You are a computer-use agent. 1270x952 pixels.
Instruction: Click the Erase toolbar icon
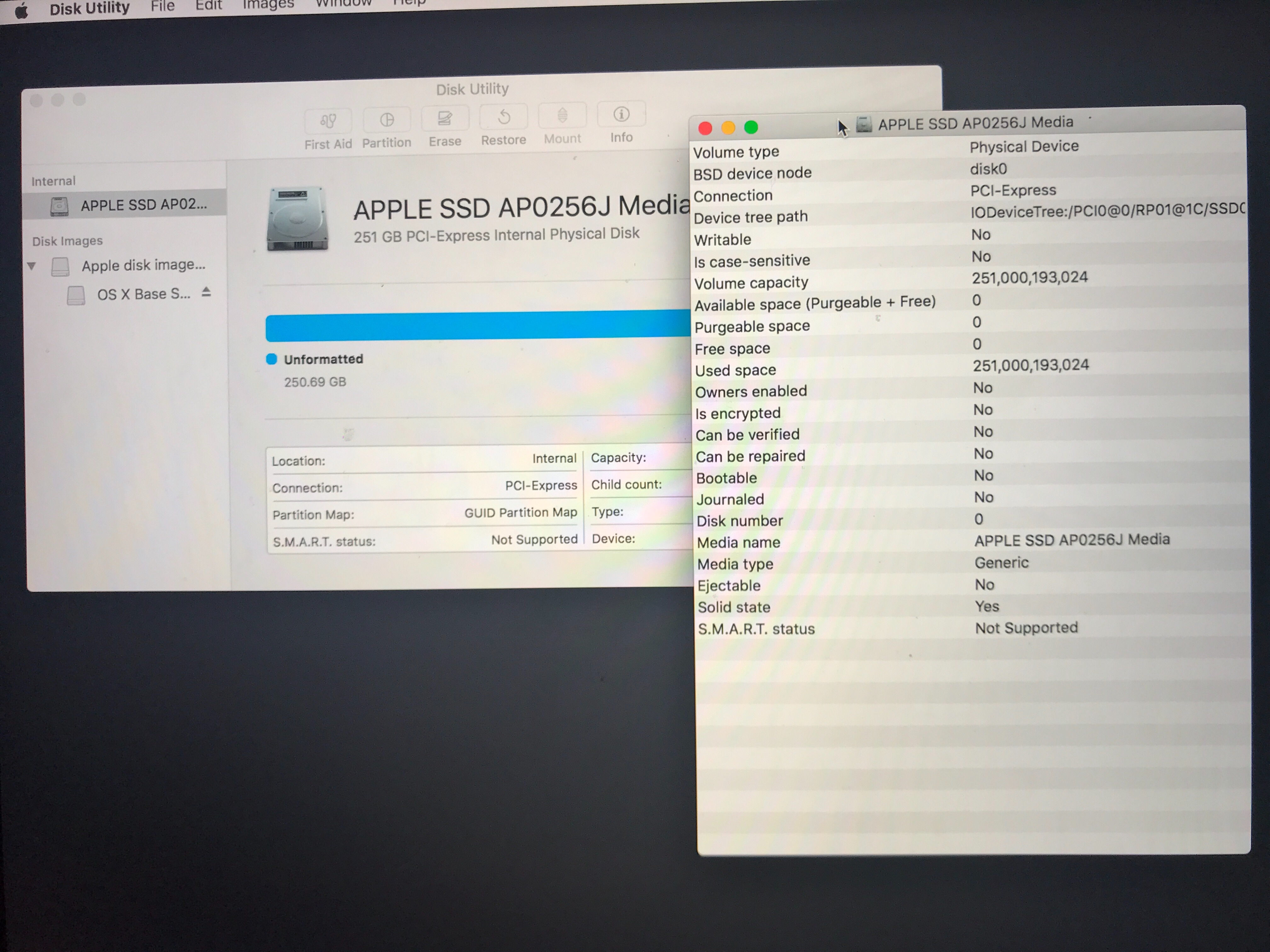445,119
